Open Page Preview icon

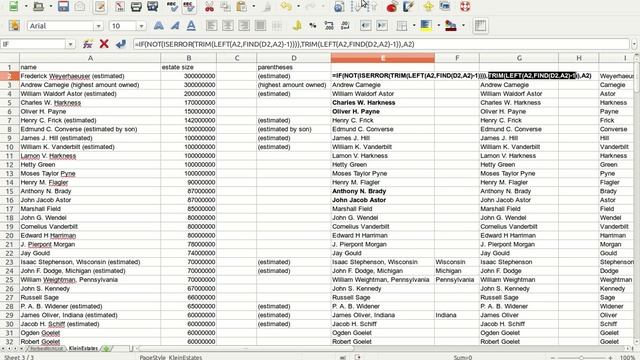coord(153,6)
